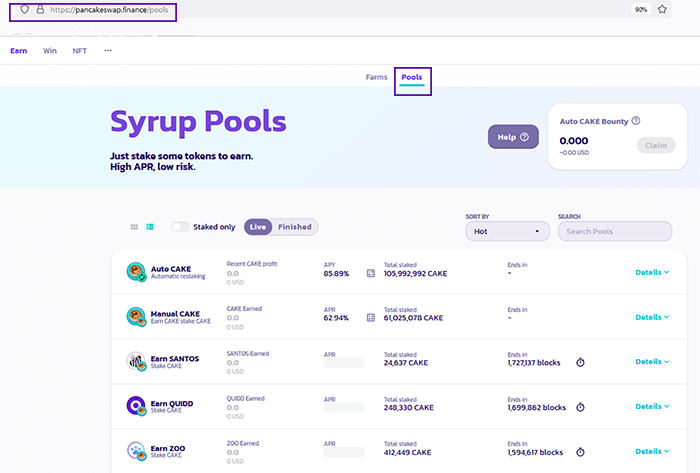Click the 62.94% APR value
The image size is (700, 473).
336,318
